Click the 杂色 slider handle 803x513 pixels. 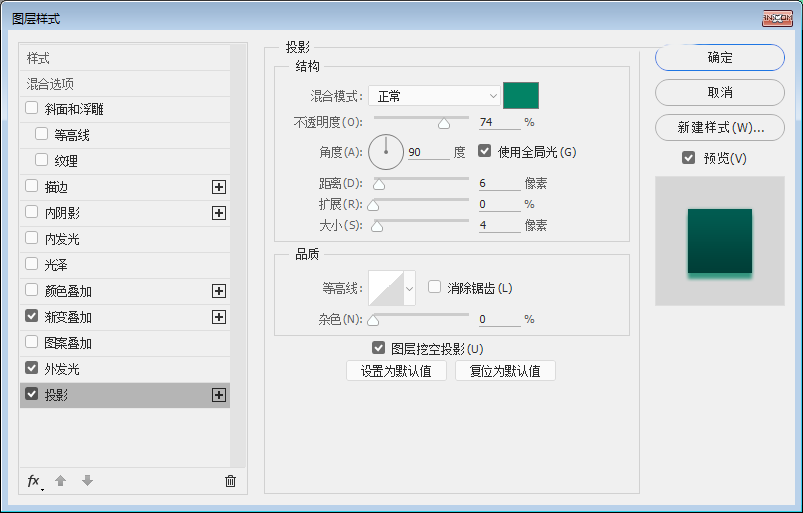tap(373, 320)
